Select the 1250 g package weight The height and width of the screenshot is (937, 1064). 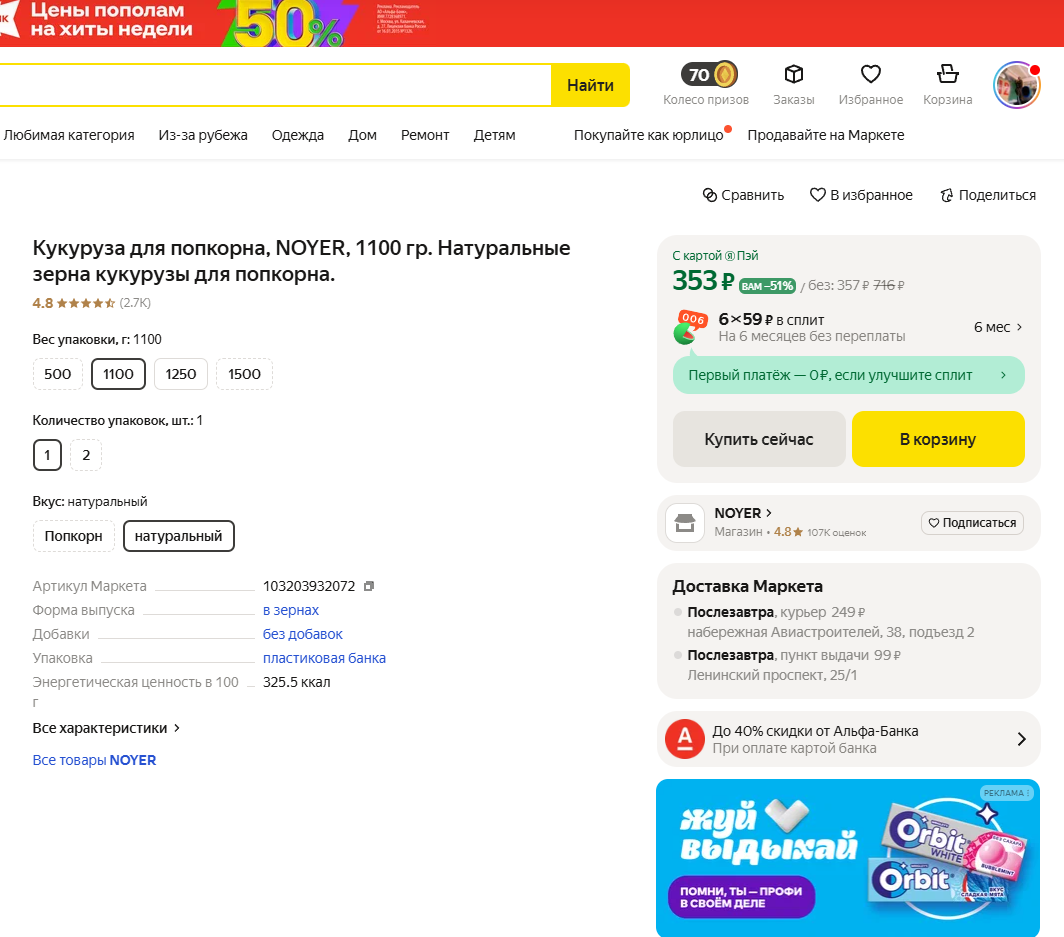pyautogui.click(x=181, y=374)
